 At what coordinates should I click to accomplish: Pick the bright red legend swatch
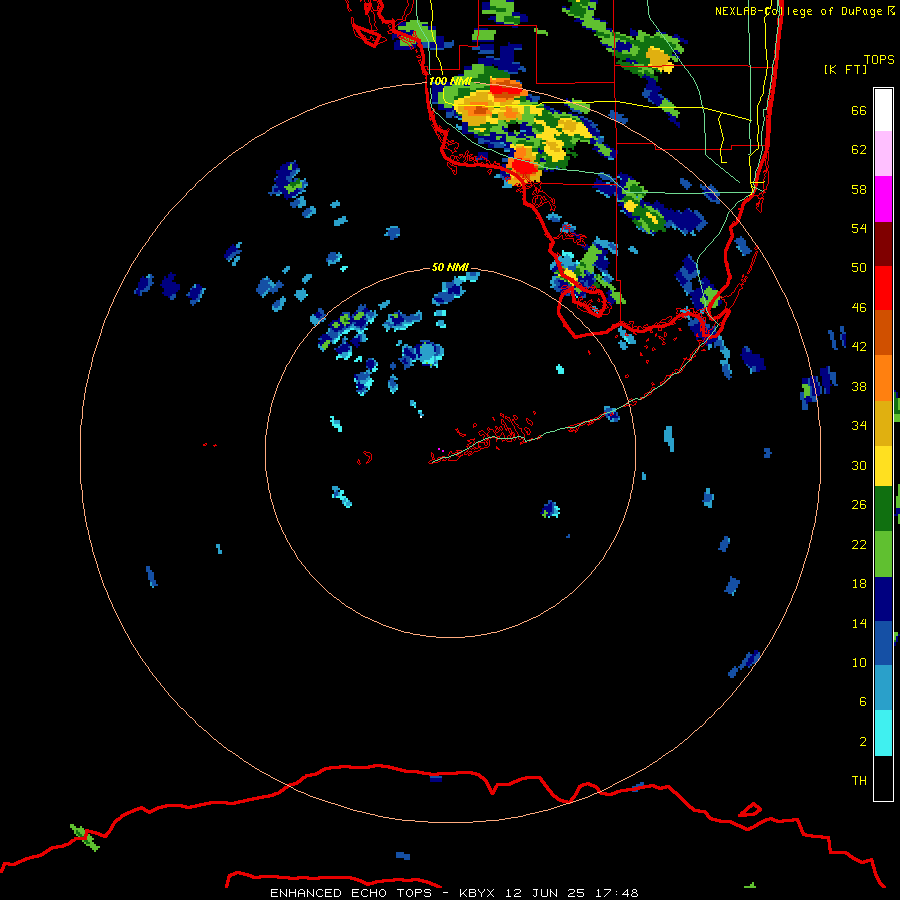[x=883, y=288]
